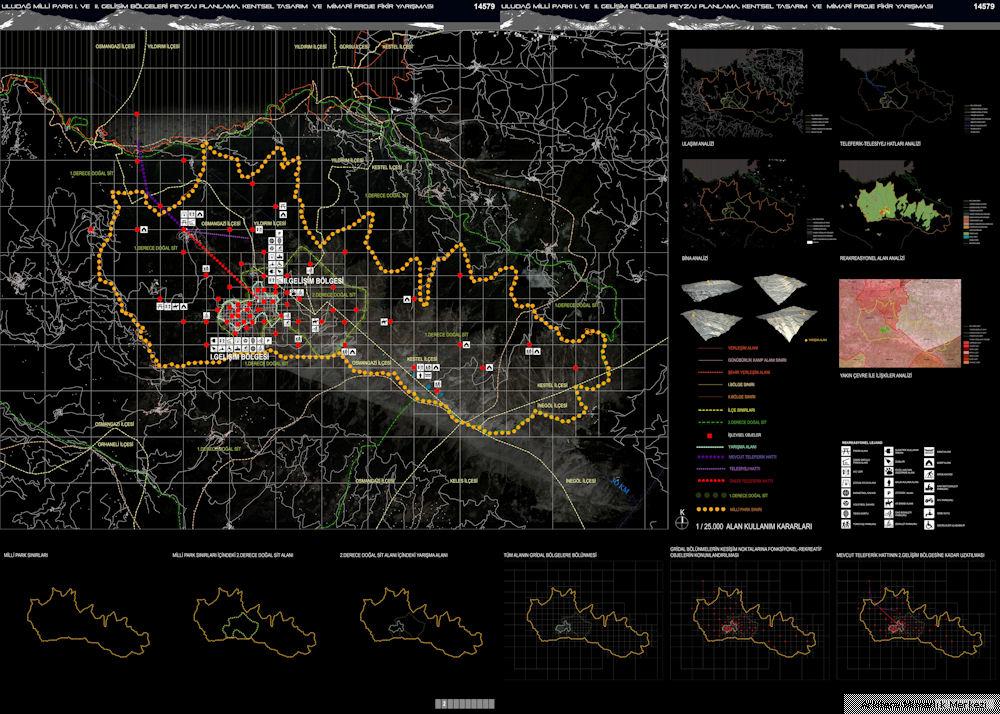This screenshot has height=714, width=1000.
Task: Select the Fonksiyonel-Rekreatif Objelerin Konumlandırılması diagram
Action: click(749, 620)
